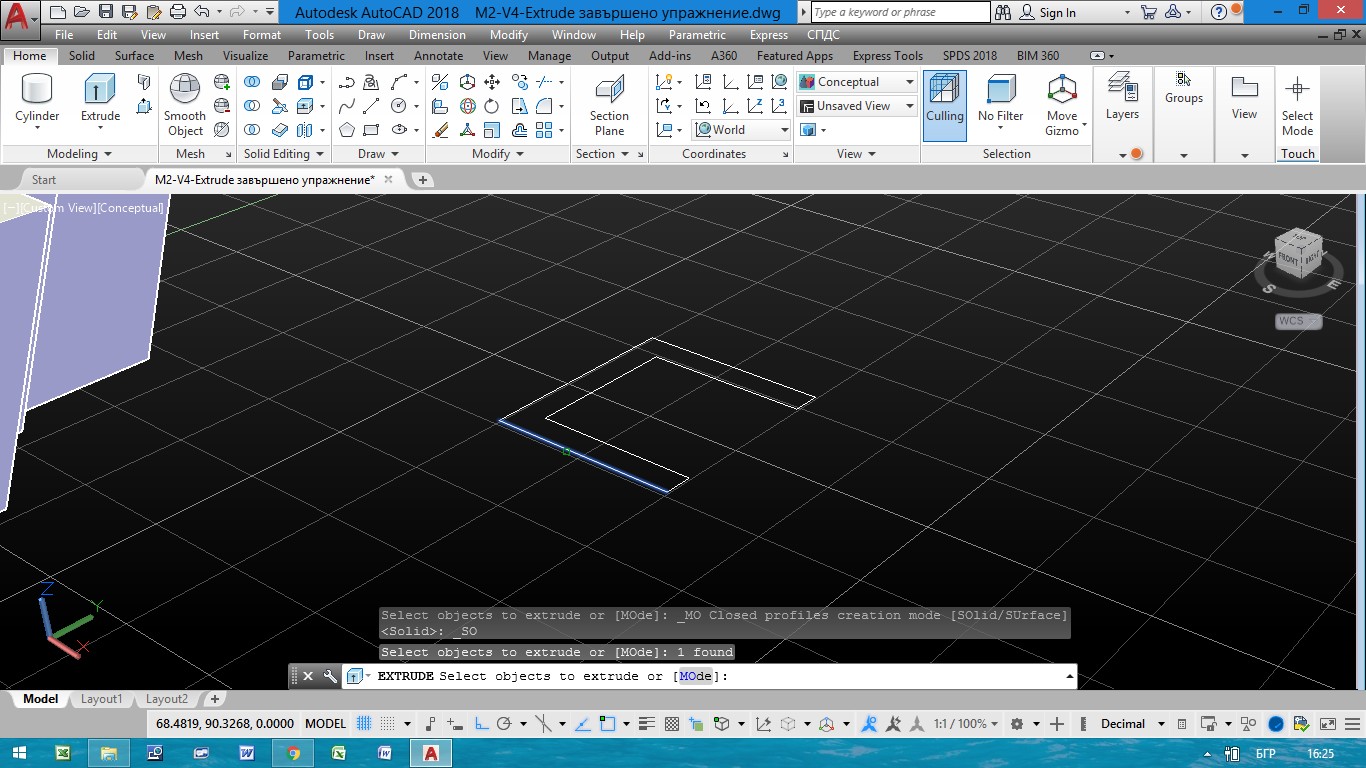Open the annotation scale 1:1 / 100% dropdown
This screenshot has height=768, width=1366.
pyautogui.click(x=965, y=724)
